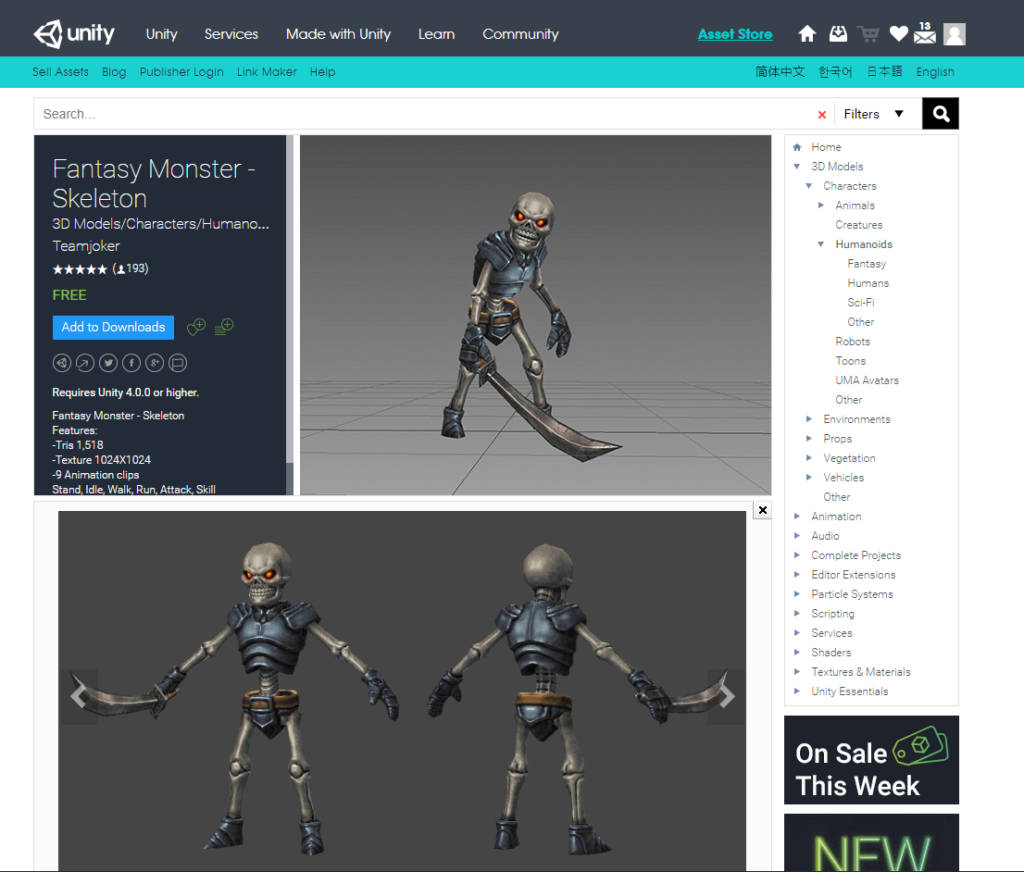The image size is (1024, 872).
Task: Open the Filters dropdown
Action: tap(874, 114)
